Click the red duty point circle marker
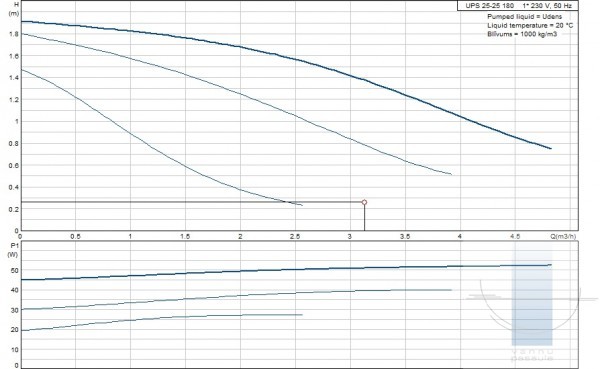Screen dimensions: 600x369 364,202
